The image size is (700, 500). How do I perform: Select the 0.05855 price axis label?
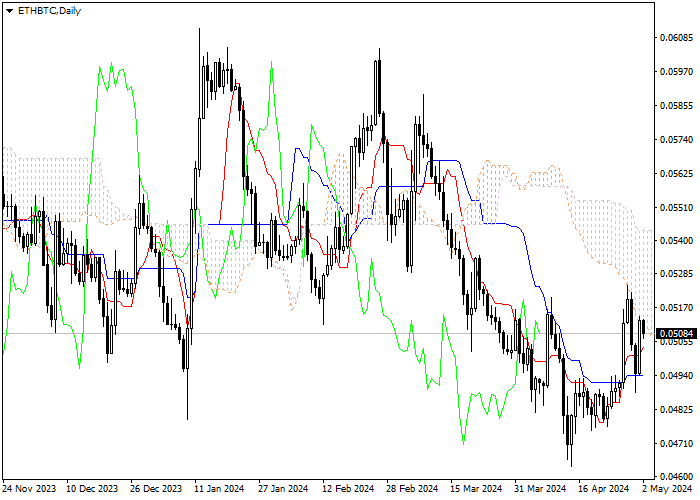pos(676,106)
